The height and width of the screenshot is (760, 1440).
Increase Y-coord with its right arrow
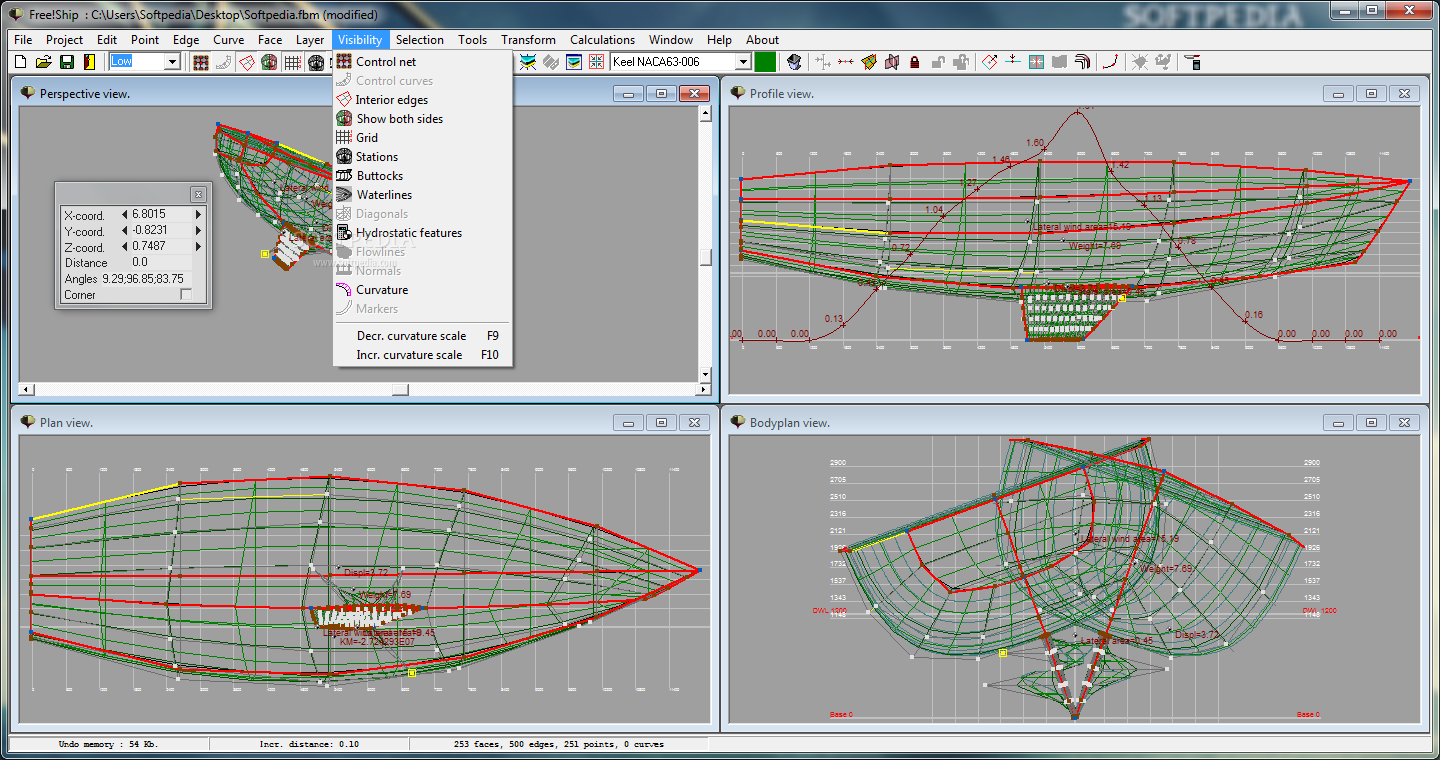click(198, 230)
